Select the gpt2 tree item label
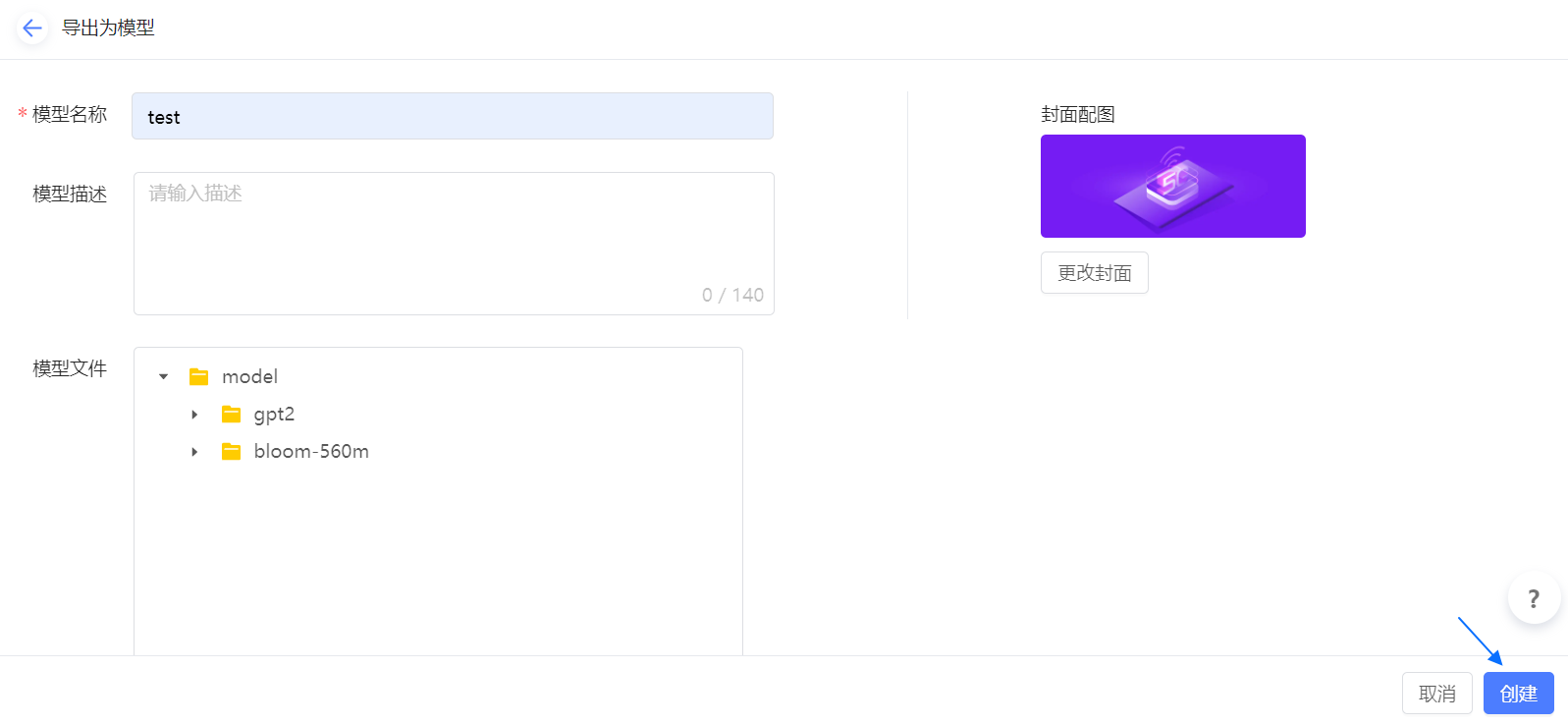This screenshot has height=725, width=1568. tap(274, 415)
